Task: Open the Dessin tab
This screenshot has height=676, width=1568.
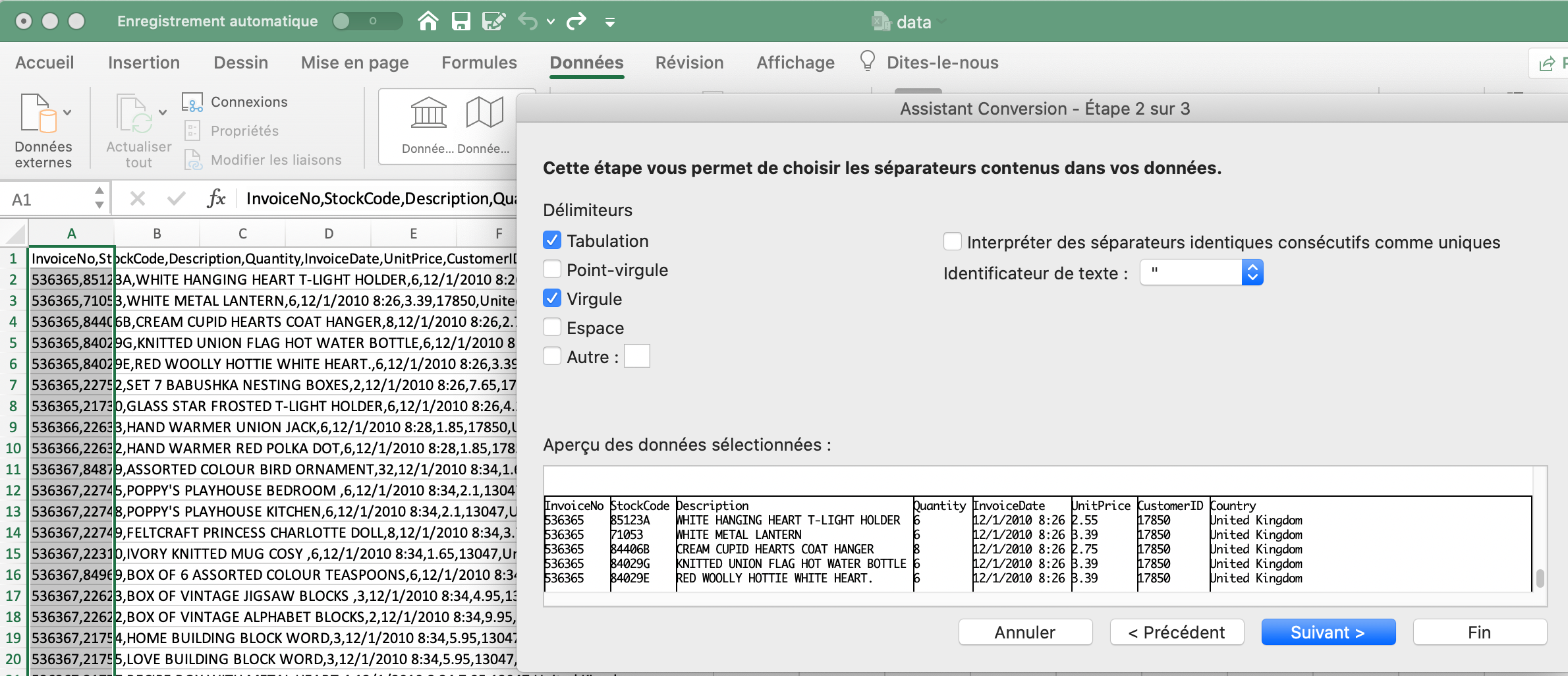Action: [x=240, y=63]
